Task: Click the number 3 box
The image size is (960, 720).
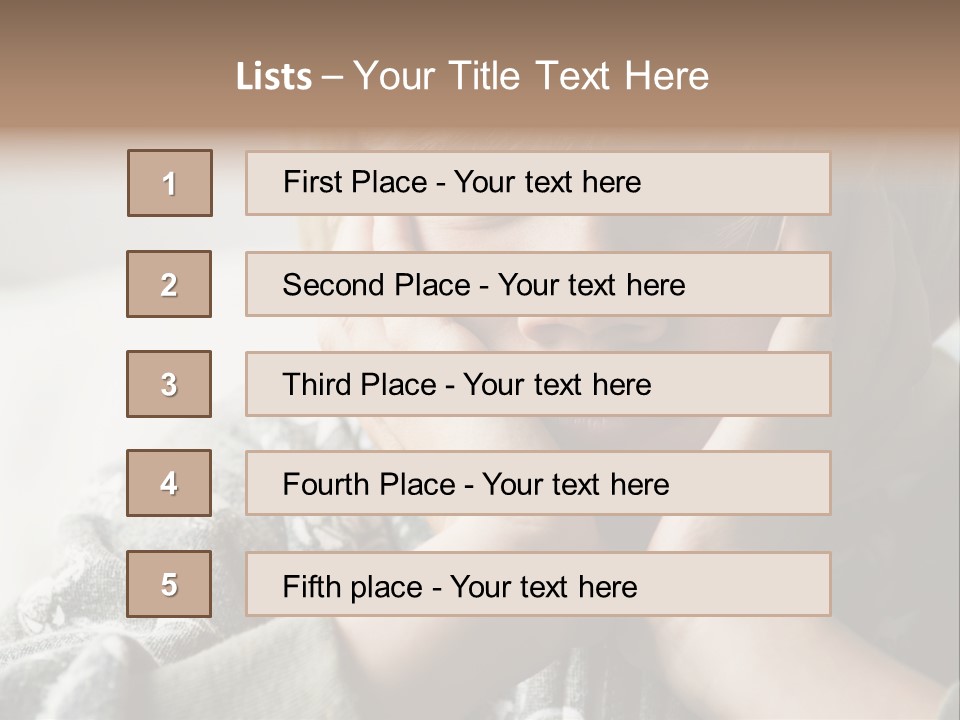Action: [x=169, y=384]
